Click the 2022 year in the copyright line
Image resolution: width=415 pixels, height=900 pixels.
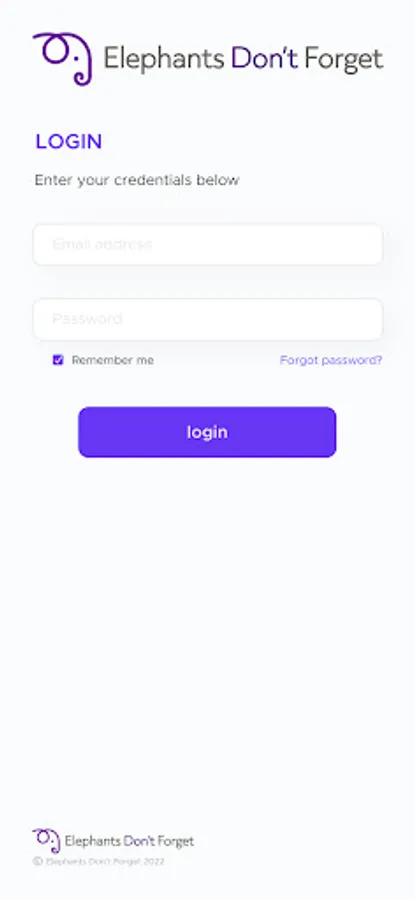(154, 862)
